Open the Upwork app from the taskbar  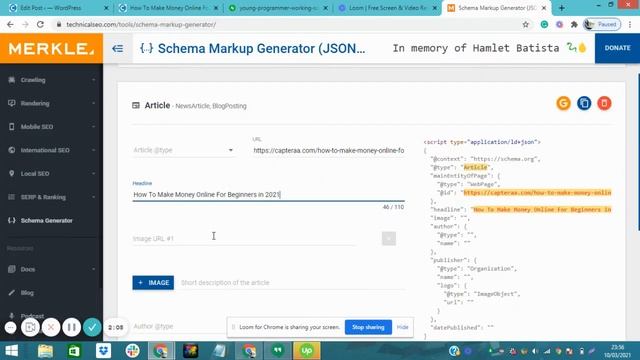point(307,351)
